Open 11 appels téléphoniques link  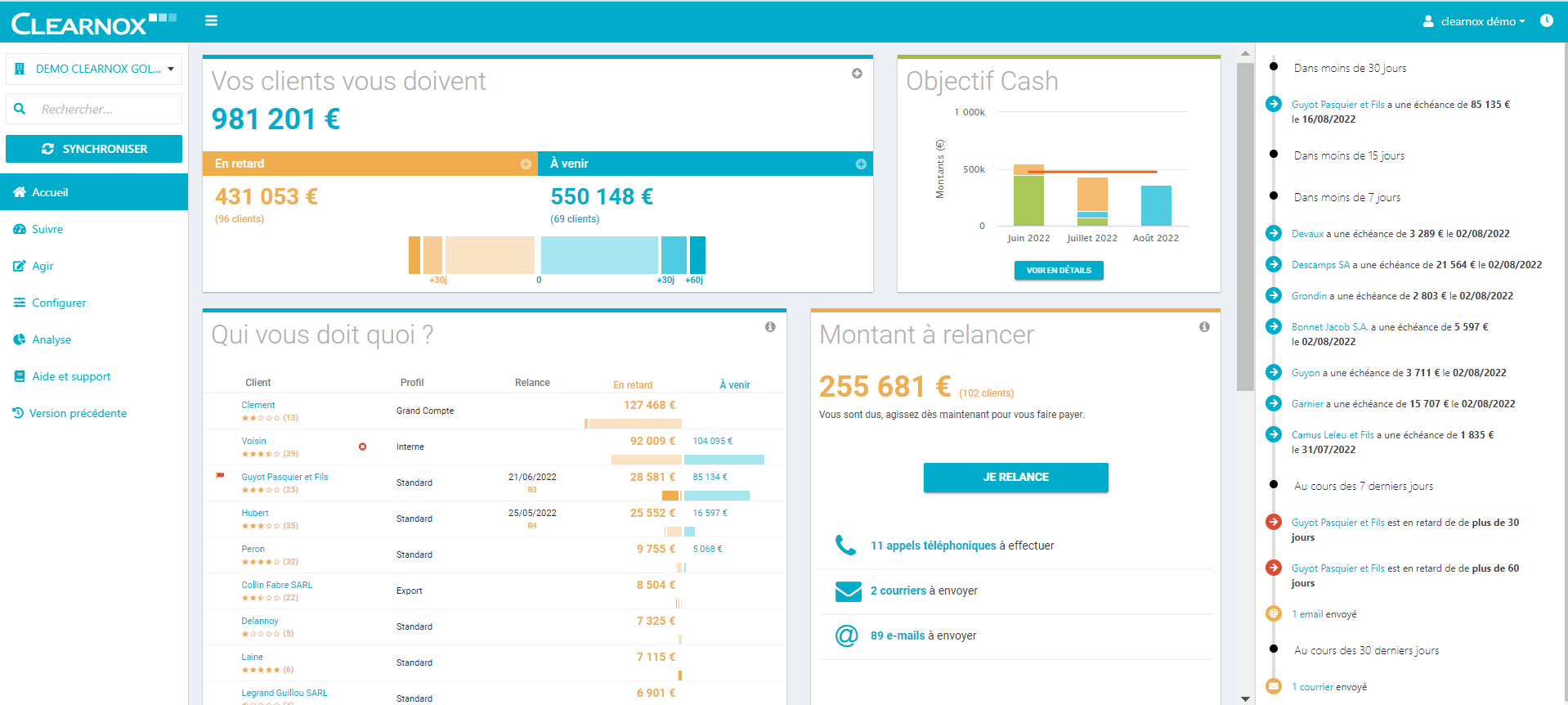pyautogui.click(x=933, y=546)
